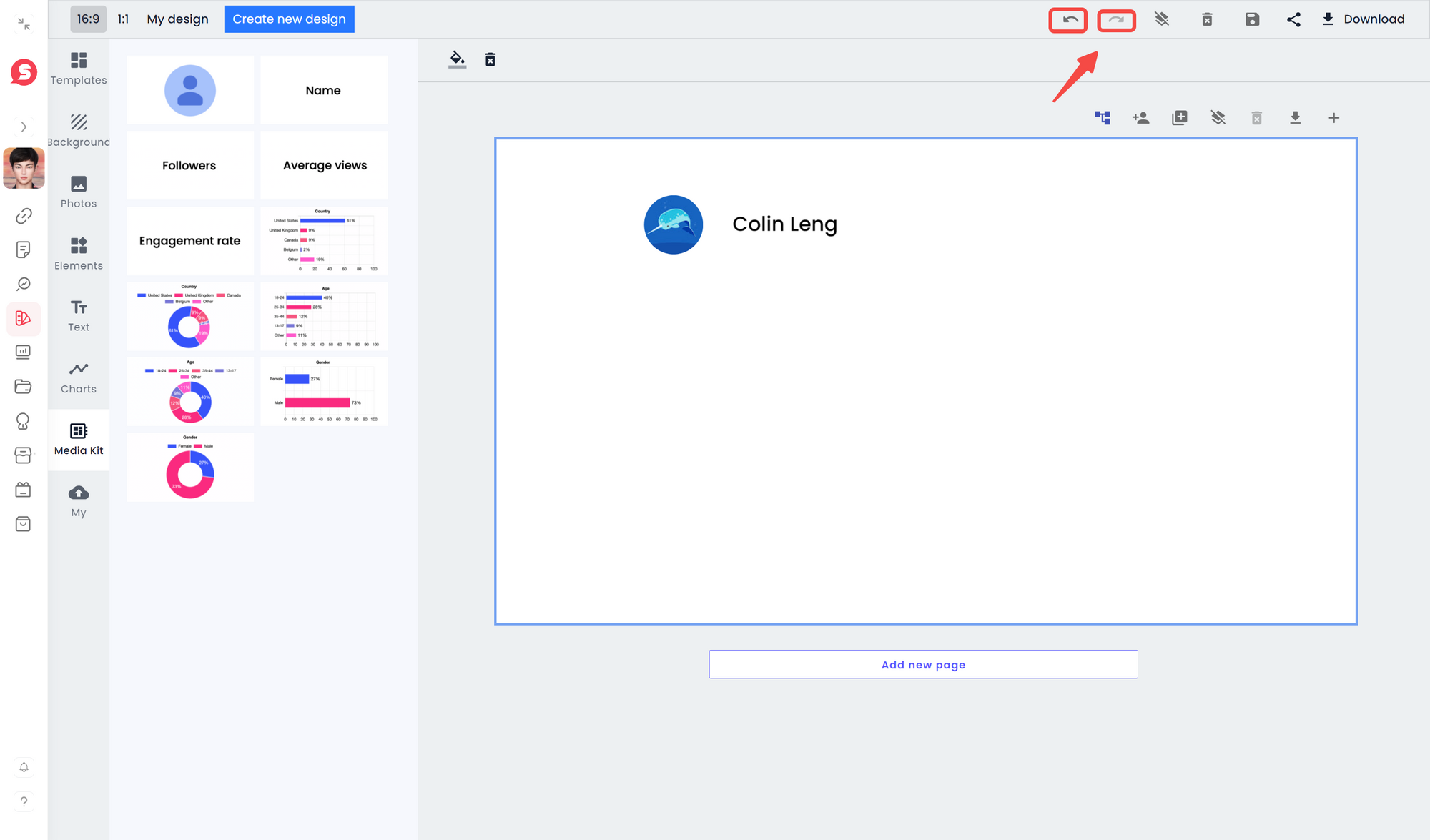
Task: Click the save floppy disk icon
Action: coord(1252,19)
